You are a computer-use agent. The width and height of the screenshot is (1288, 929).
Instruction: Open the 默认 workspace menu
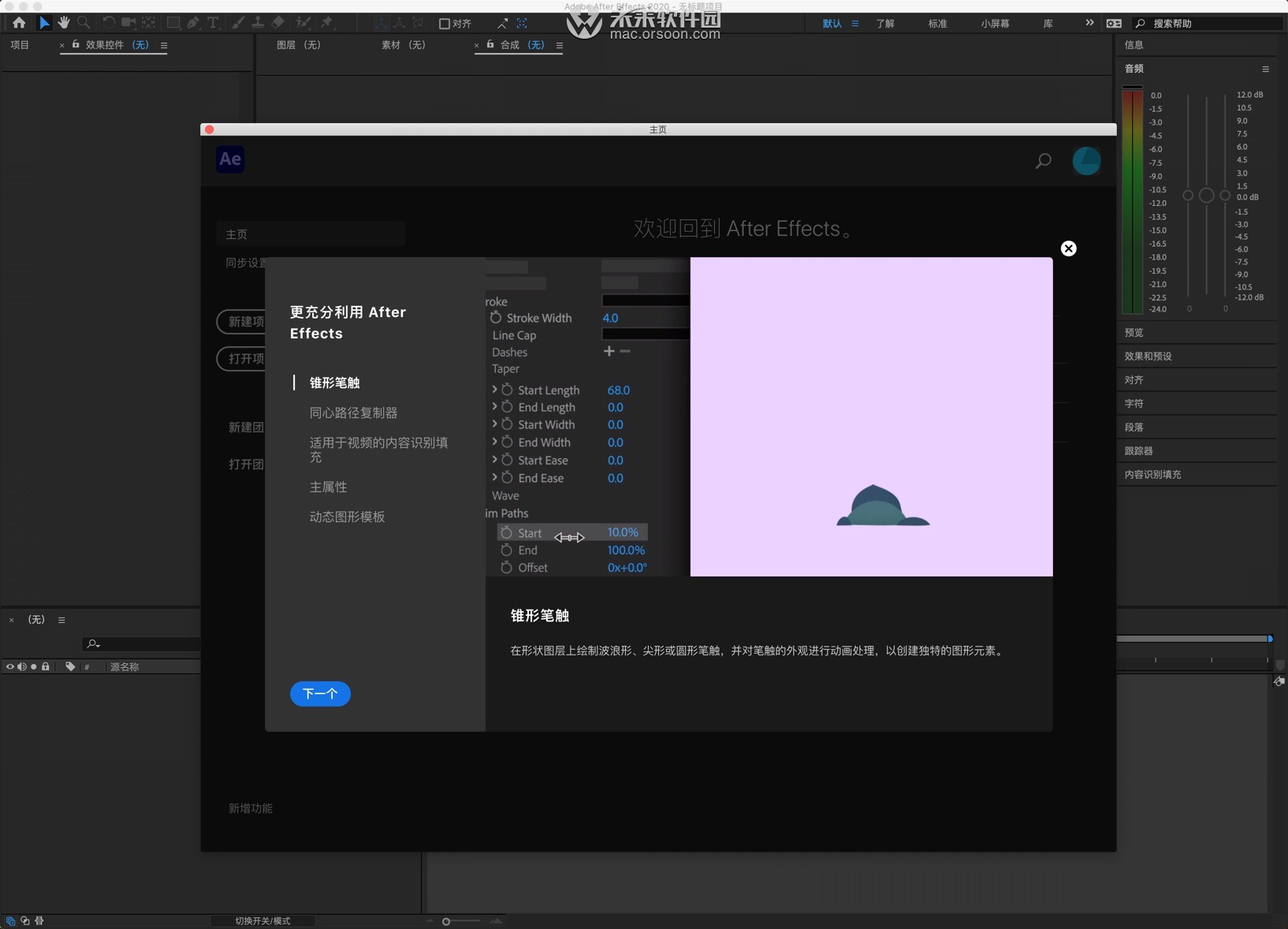pos(855,24)
